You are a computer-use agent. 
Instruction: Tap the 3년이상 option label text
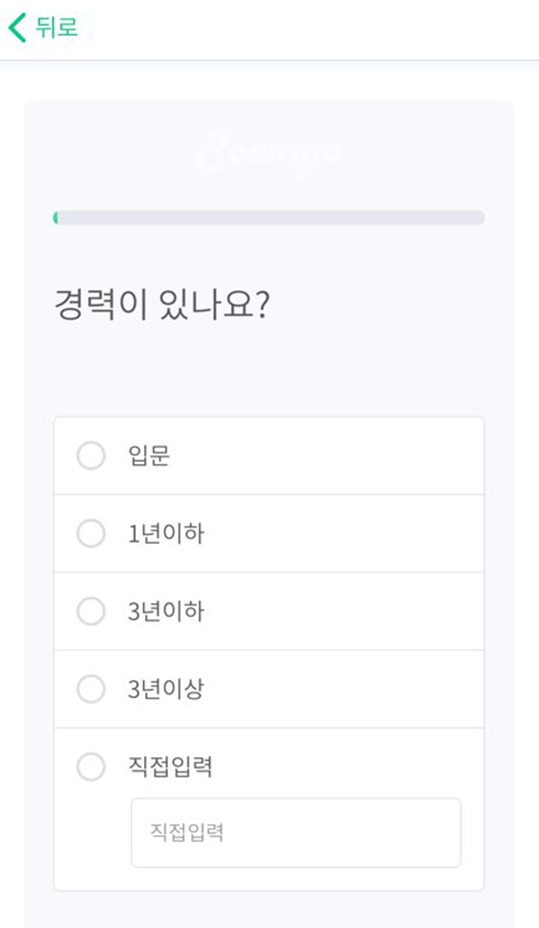(x=166, y=689)
